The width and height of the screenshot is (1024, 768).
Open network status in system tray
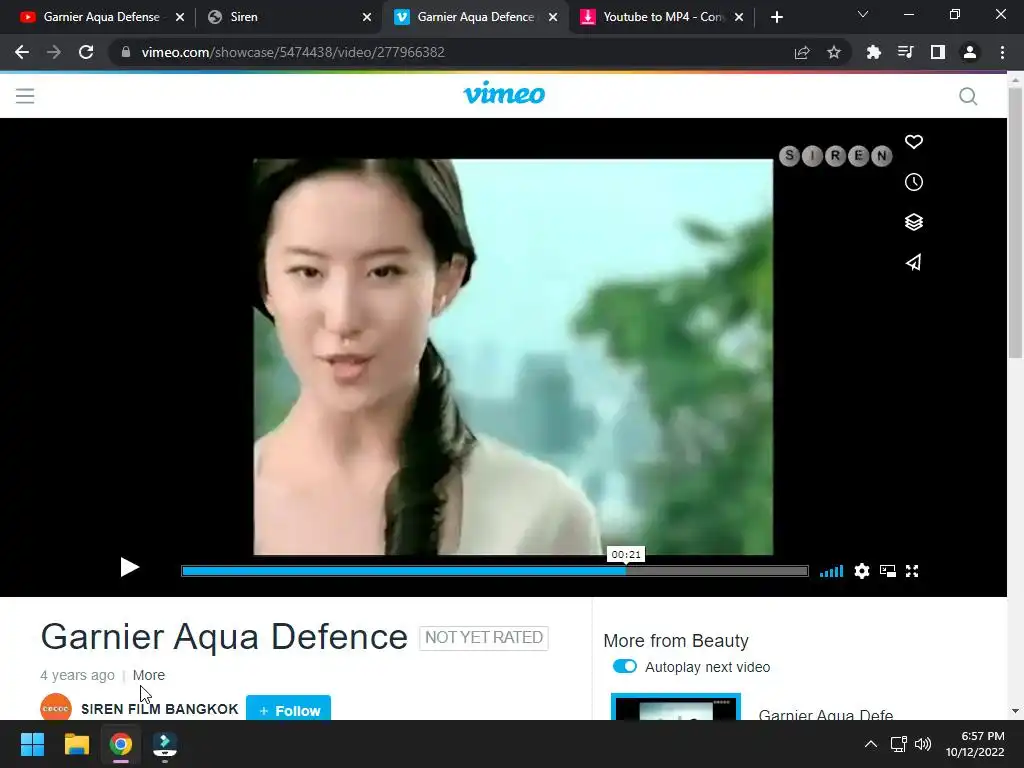899,744
